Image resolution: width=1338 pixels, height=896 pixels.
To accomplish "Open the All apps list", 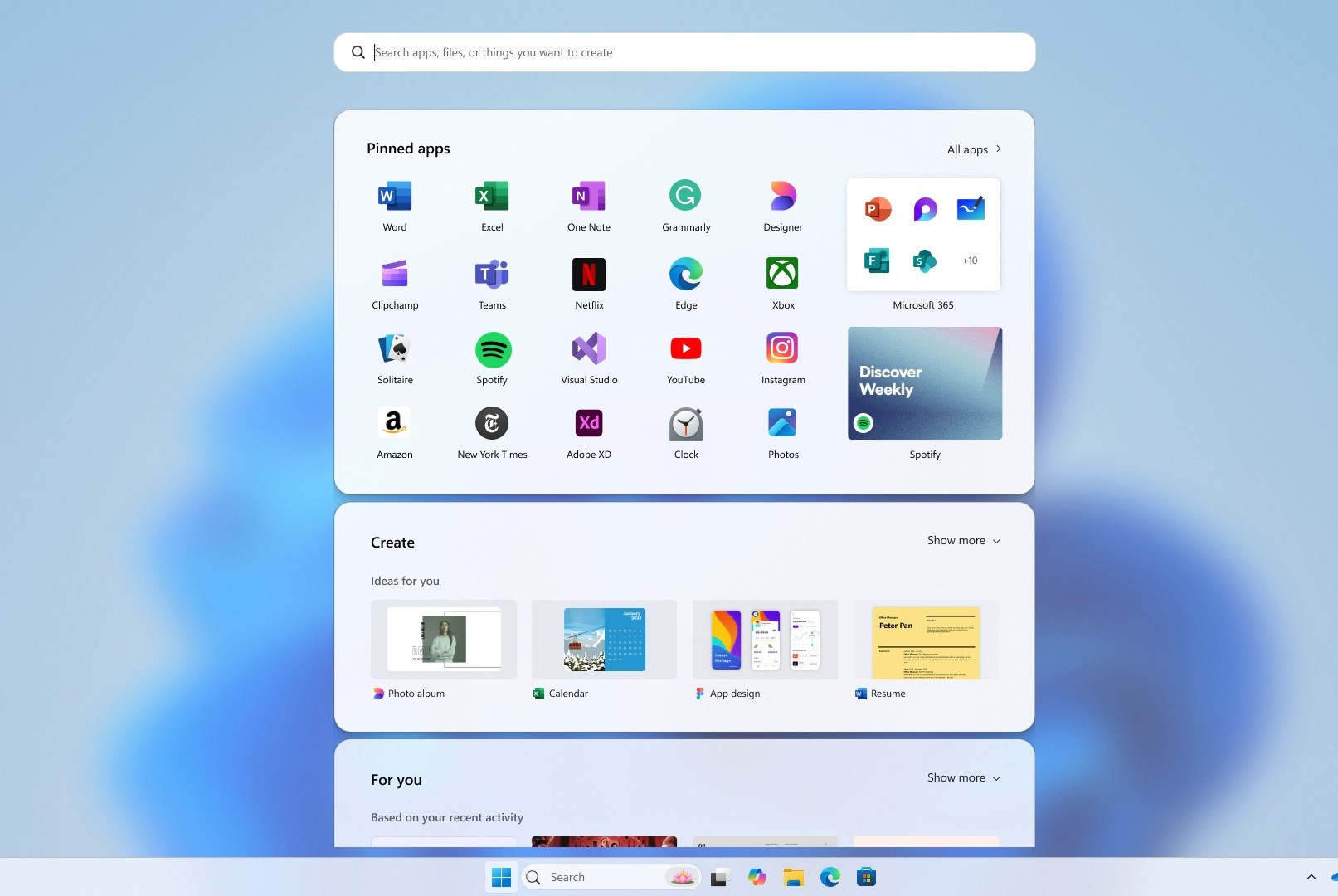I will tap(973, 149).
